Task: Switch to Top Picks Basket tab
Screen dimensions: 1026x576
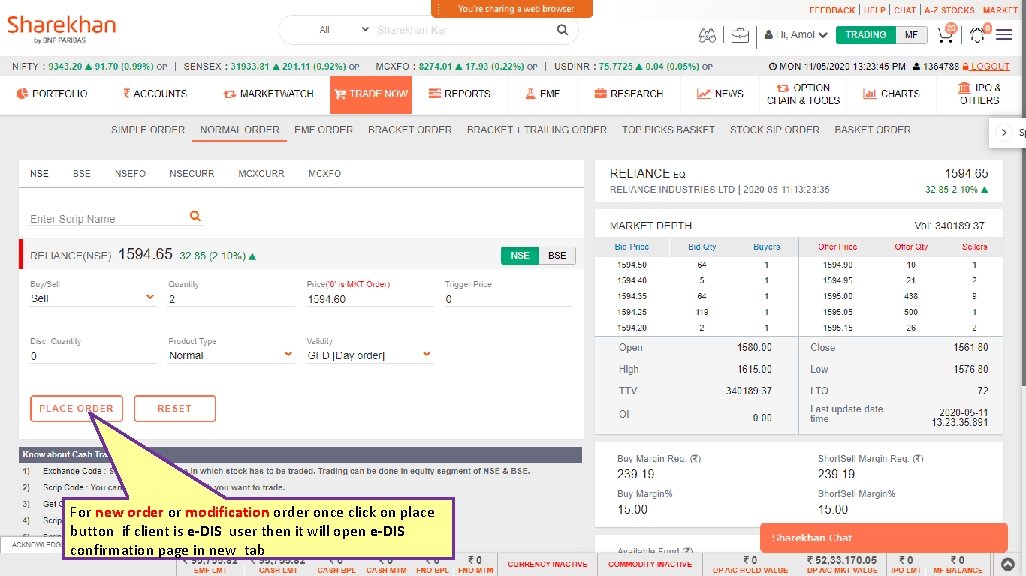Action: [668, 130]
